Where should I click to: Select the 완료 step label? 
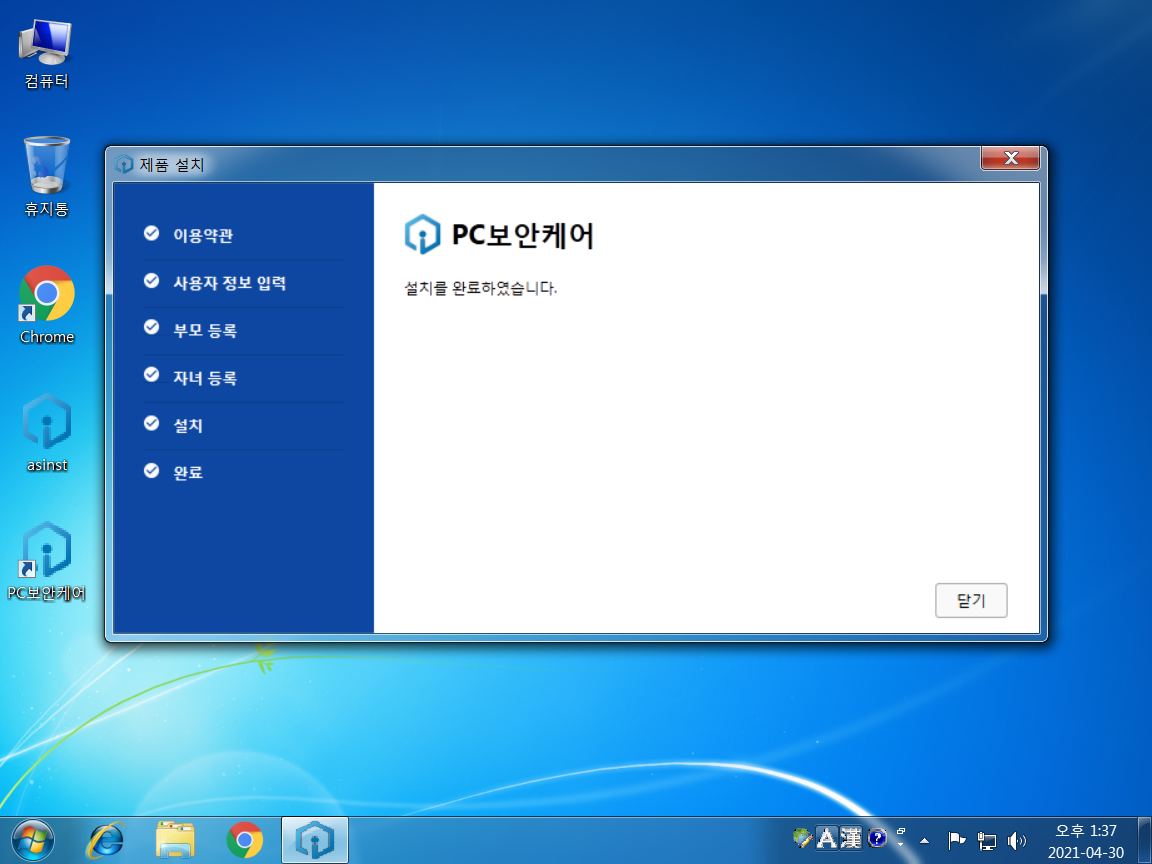[187, 472]
